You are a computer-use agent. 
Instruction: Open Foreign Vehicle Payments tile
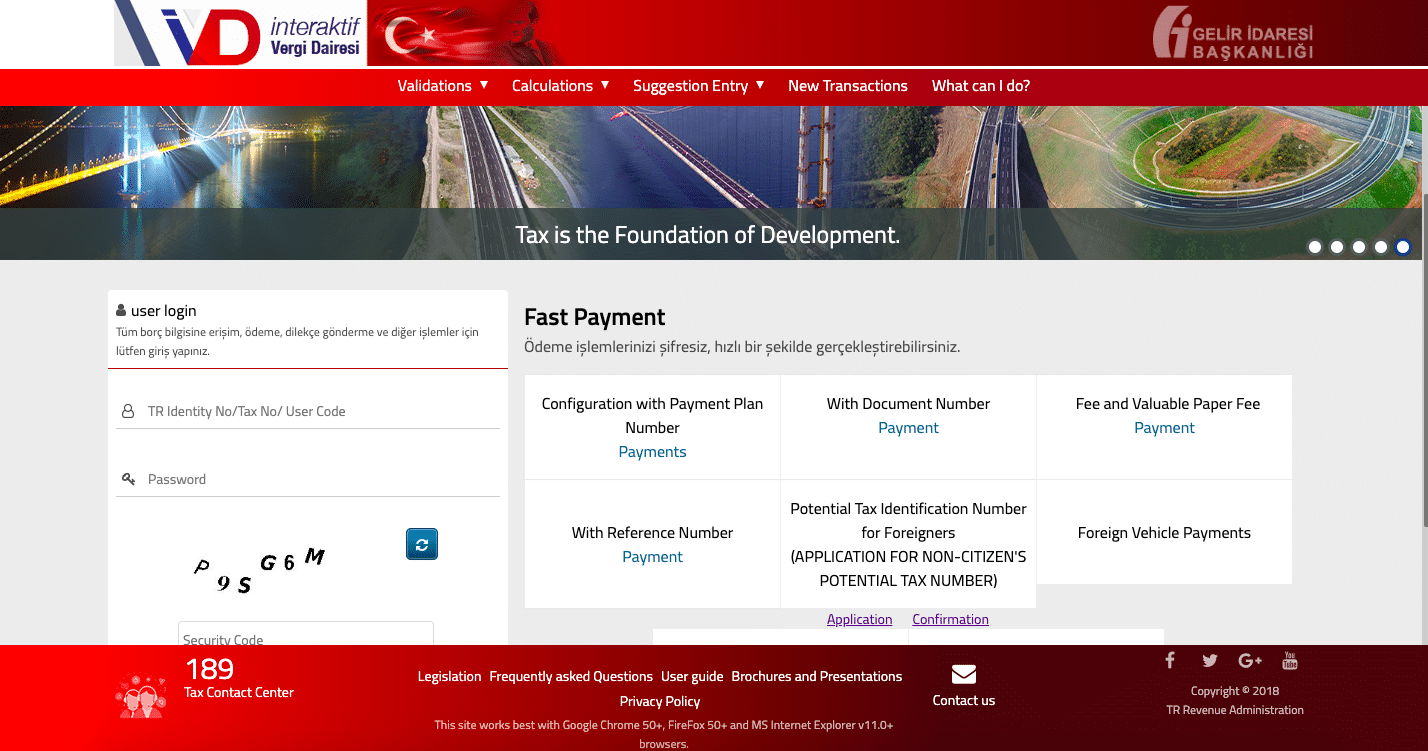pos(1164,532)
